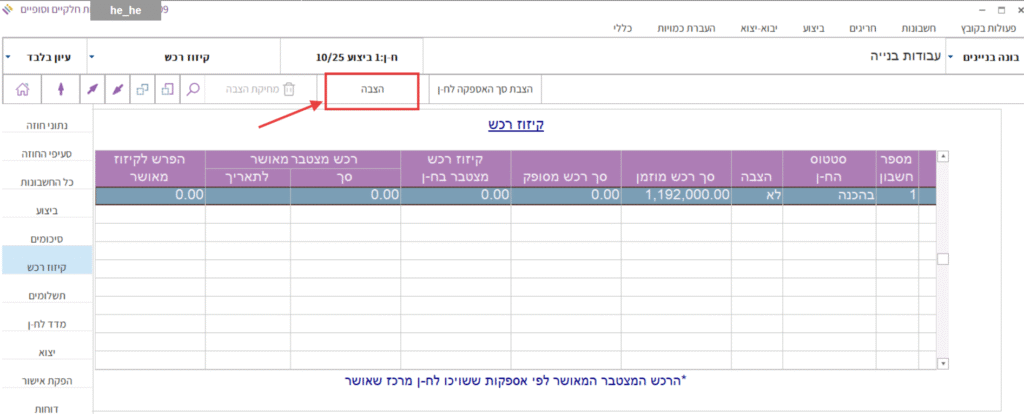1024x414 pixels.
Task: Click the single window layout icon
Action: (x=167, y=89)
